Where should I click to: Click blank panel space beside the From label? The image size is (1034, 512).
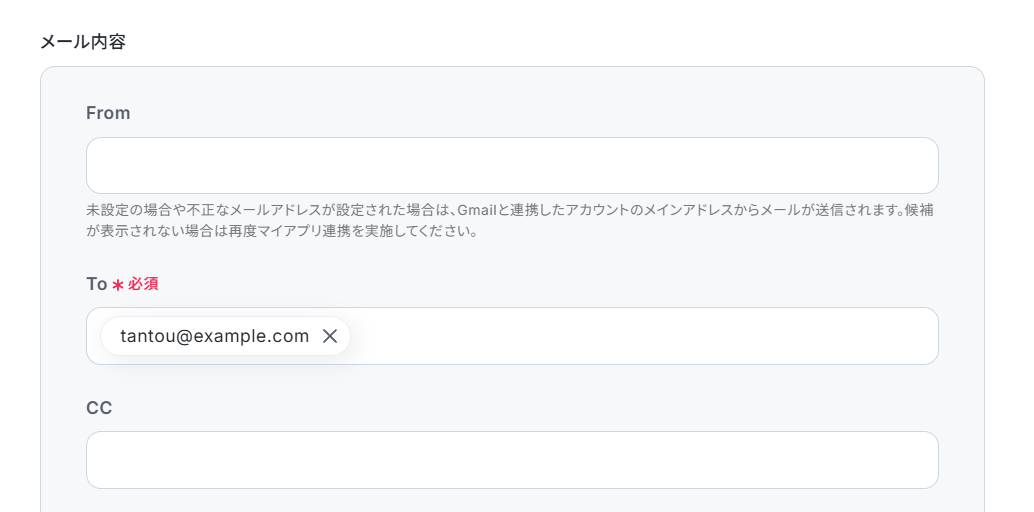(528, 113)
